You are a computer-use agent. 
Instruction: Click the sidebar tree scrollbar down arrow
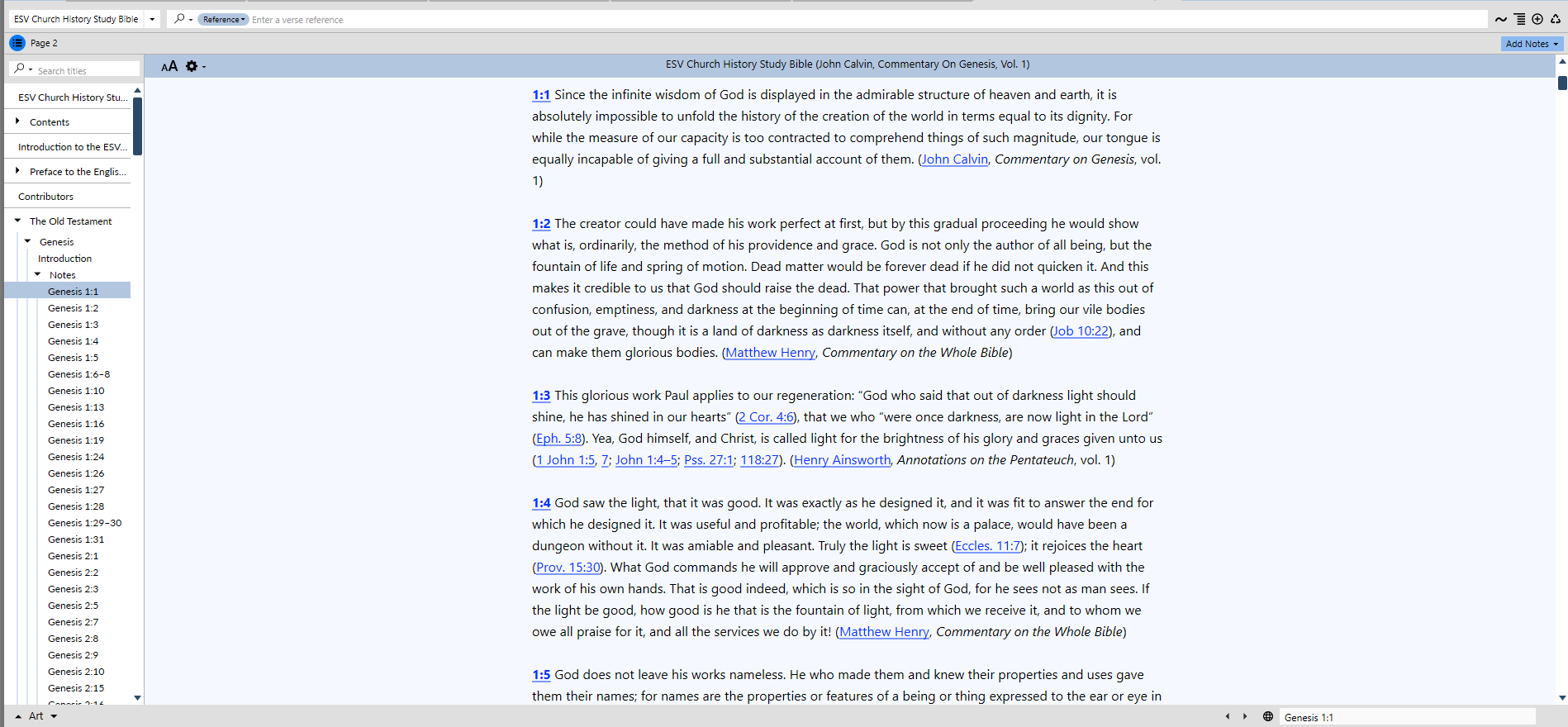coord(137,698)
